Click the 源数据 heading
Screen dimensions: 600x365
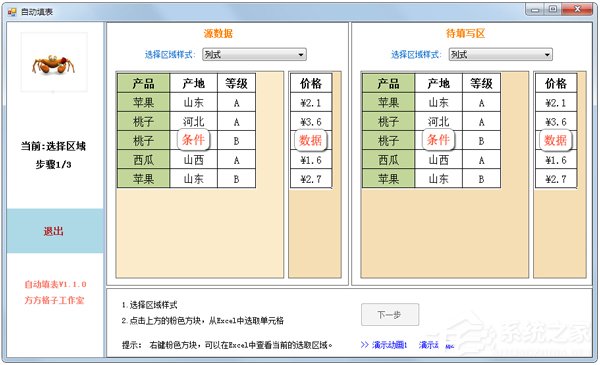click(x=218, y=34)
